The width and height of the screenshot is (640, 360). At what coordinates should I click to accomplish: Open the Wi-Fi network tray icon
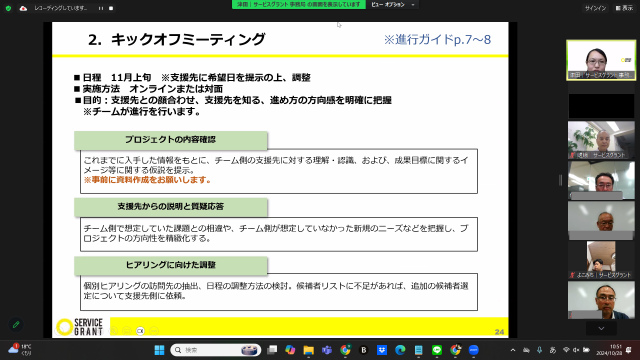click(566, 350)
